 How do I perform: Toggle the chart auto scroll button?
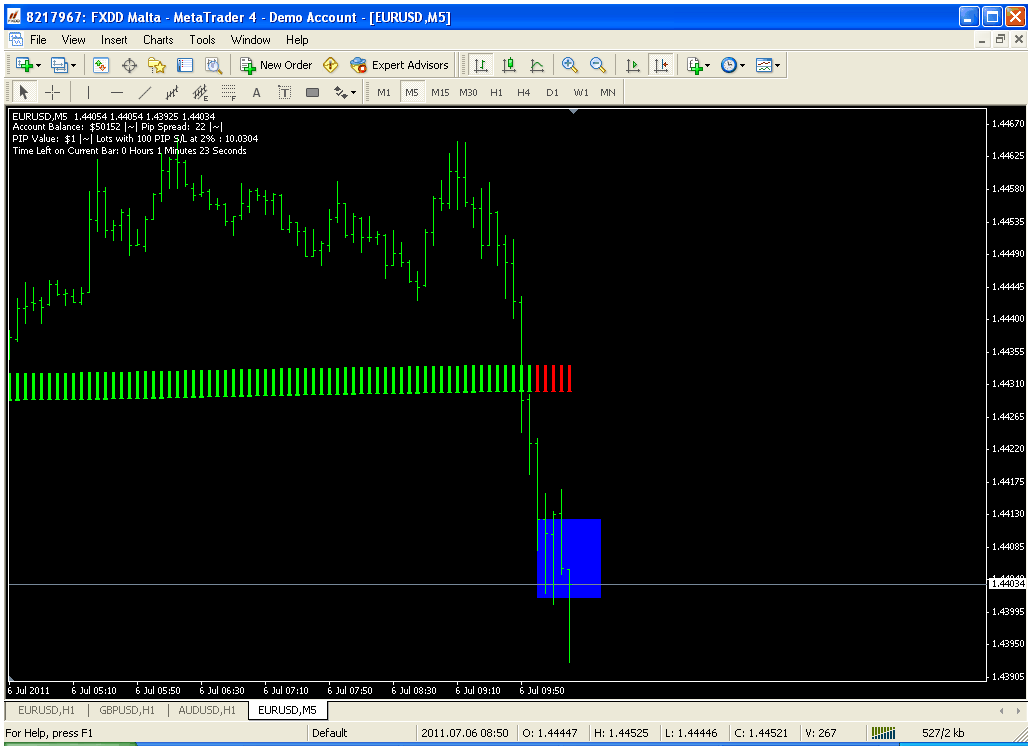click(632, 65)
